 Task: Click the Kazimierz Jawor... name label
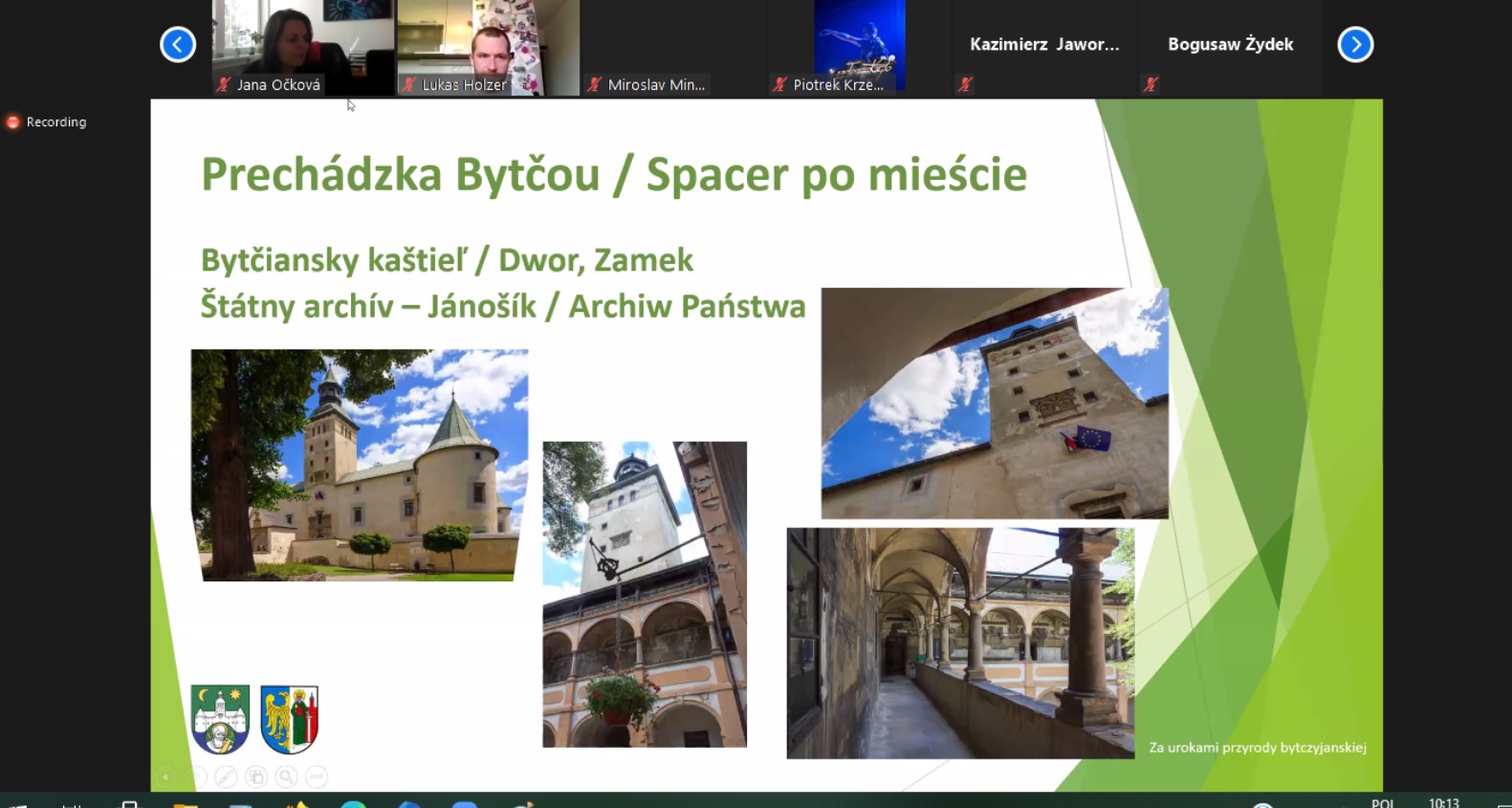[1043, 44]
